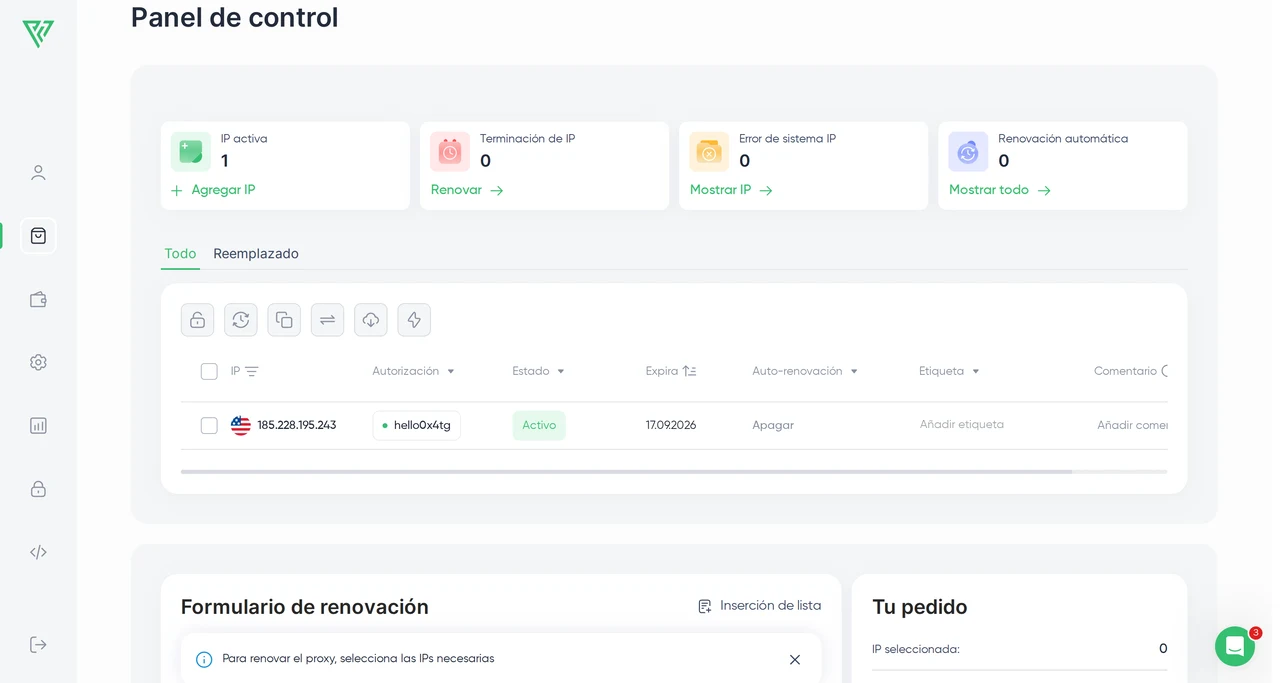Tick the checkbox for IP 185.228.195.243
This screenshot has height=683, width=1280.
(x=209, y=426)
